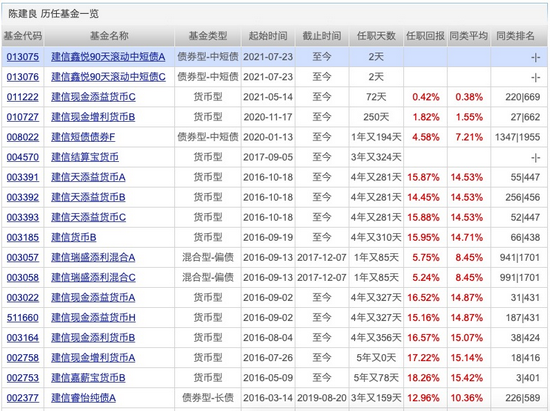Screen dimensions: 550x411
Task: Click fund code 002758
Action: [22, 358]
